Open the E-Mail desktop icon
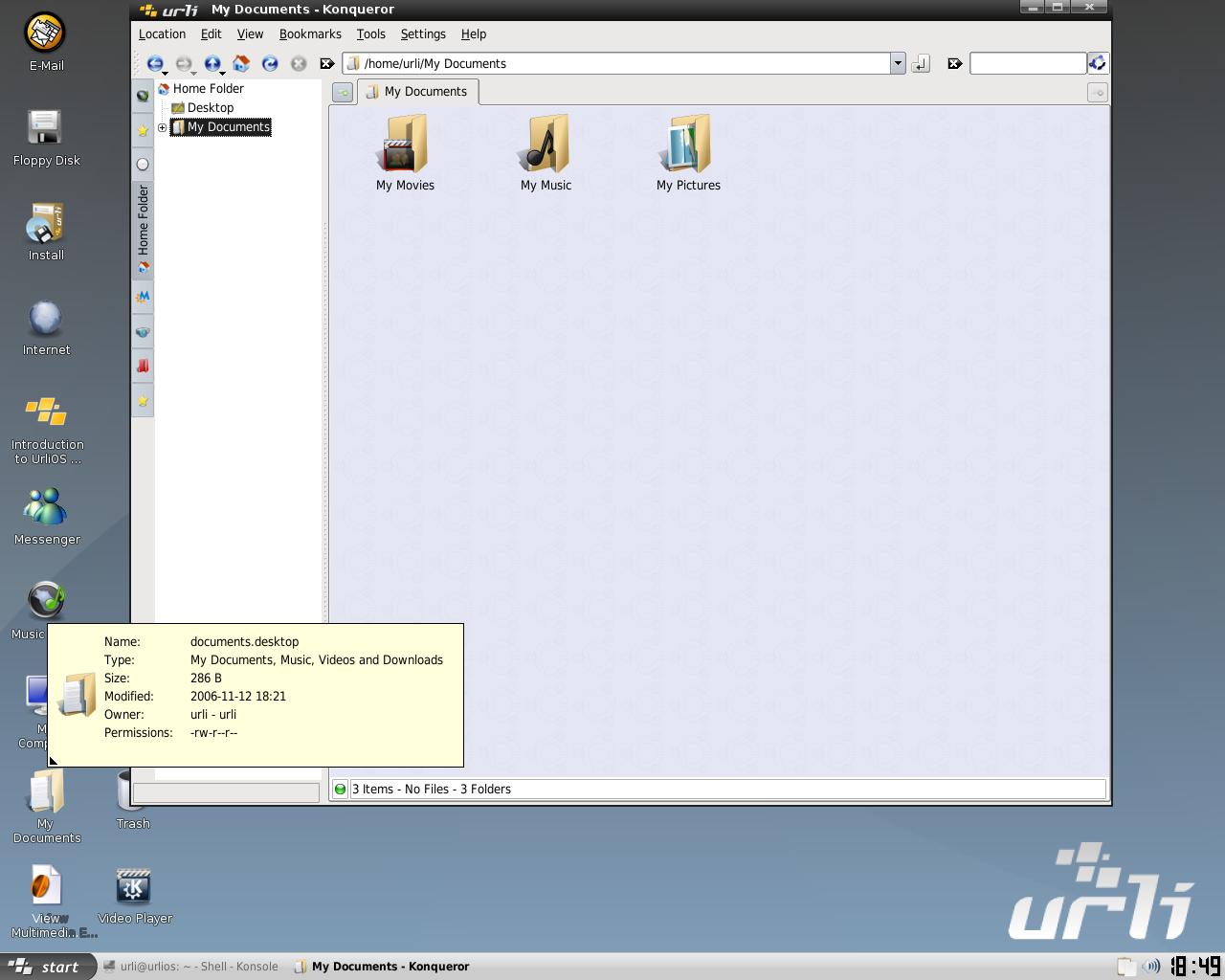Screen dimensions: 1225x980 coord(46,43)
